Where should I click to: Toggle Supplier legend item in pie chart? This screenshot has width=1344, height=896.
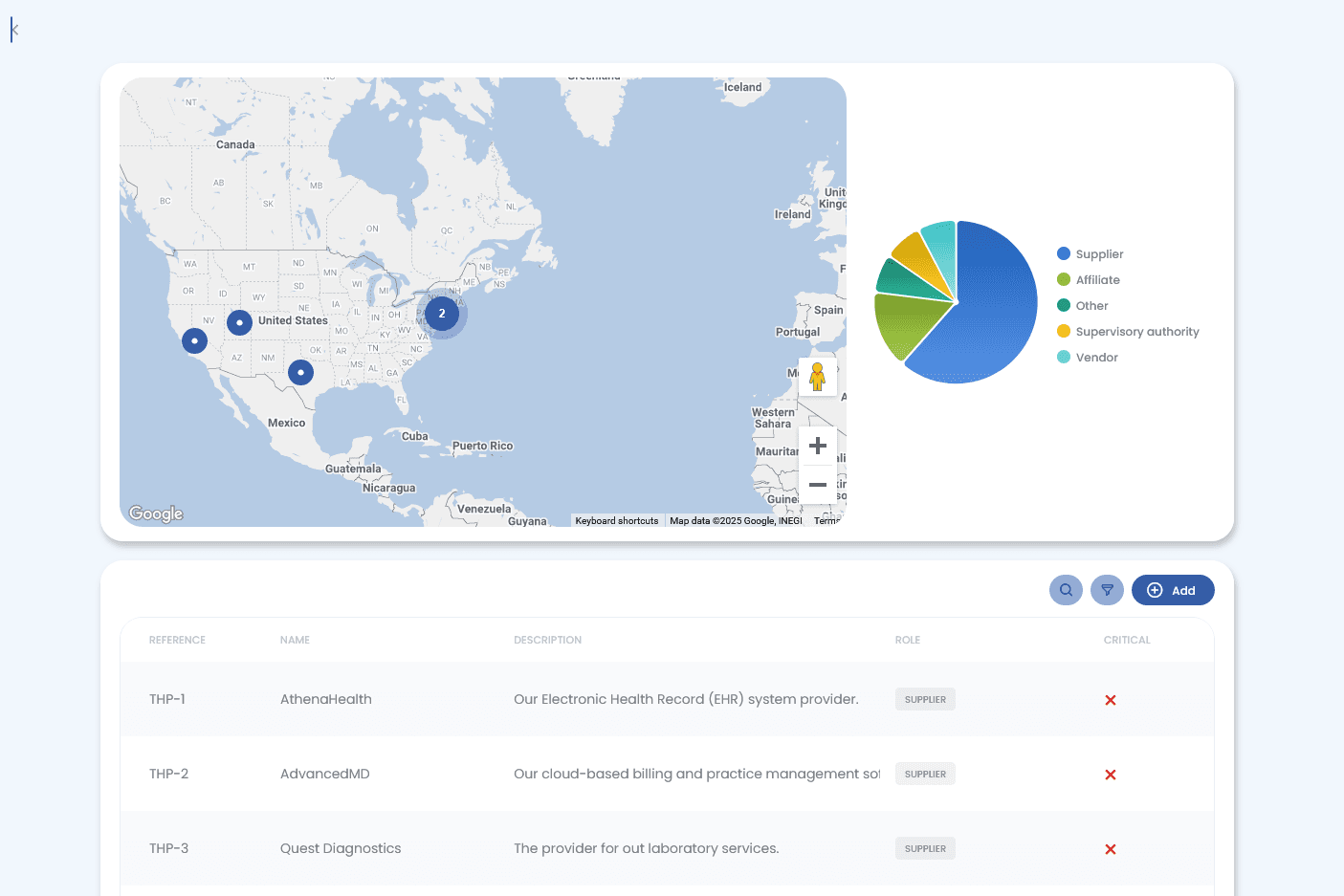click(1099, 254)
